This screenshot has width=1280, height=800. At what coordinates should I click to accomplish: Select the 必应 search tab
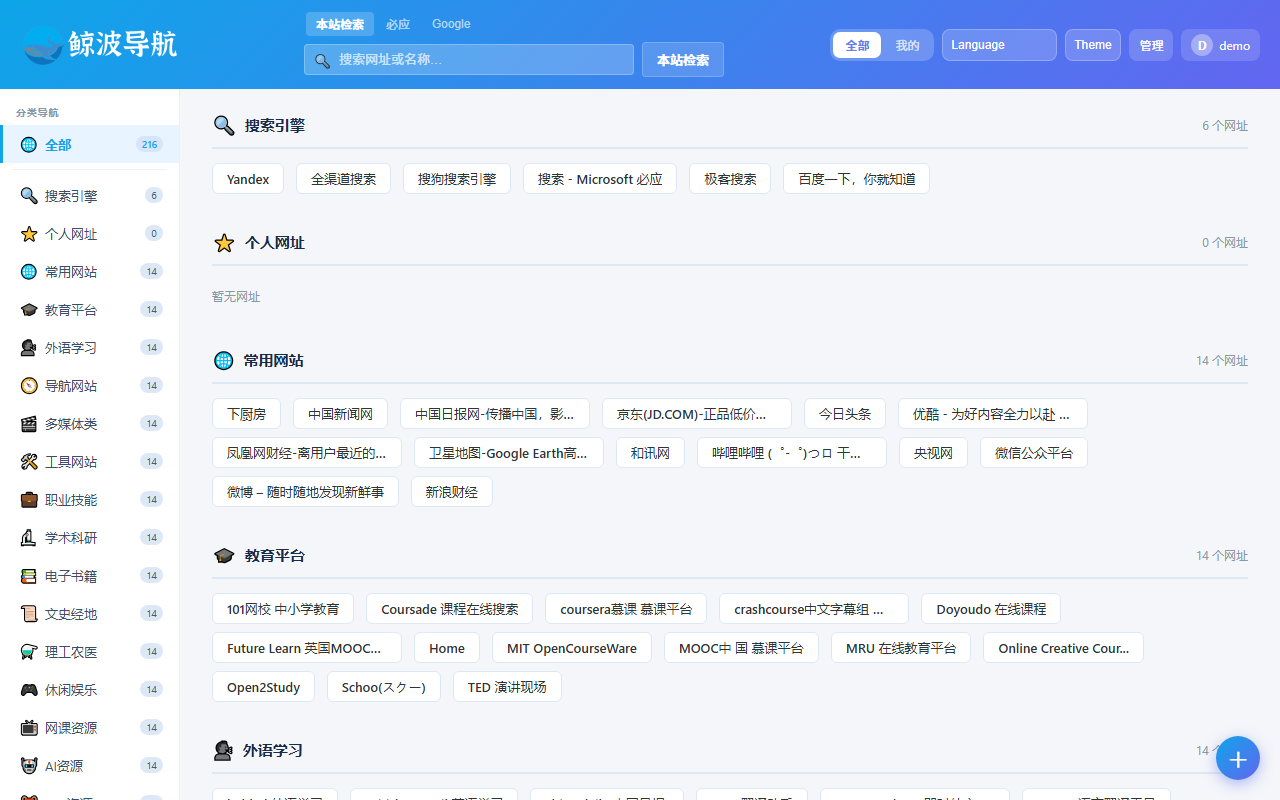click(398, 24)
